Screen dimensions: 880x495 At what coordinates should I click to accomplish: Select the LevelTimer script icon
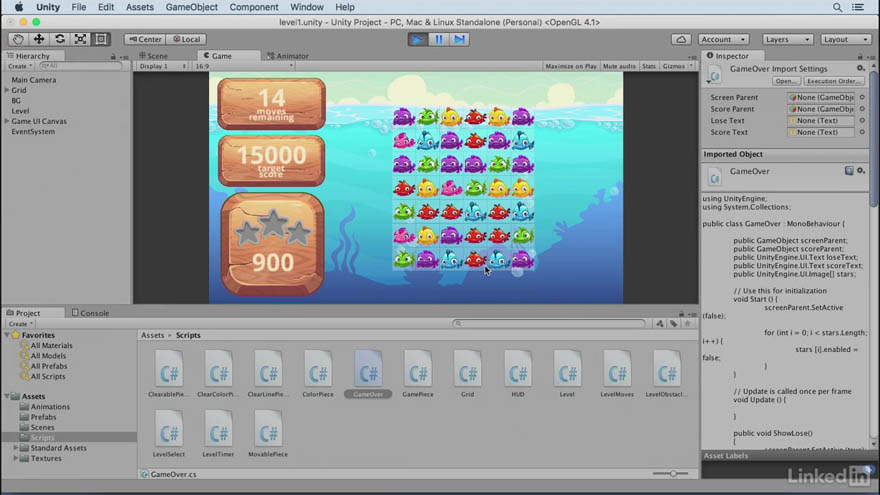(x=218, y=430)
